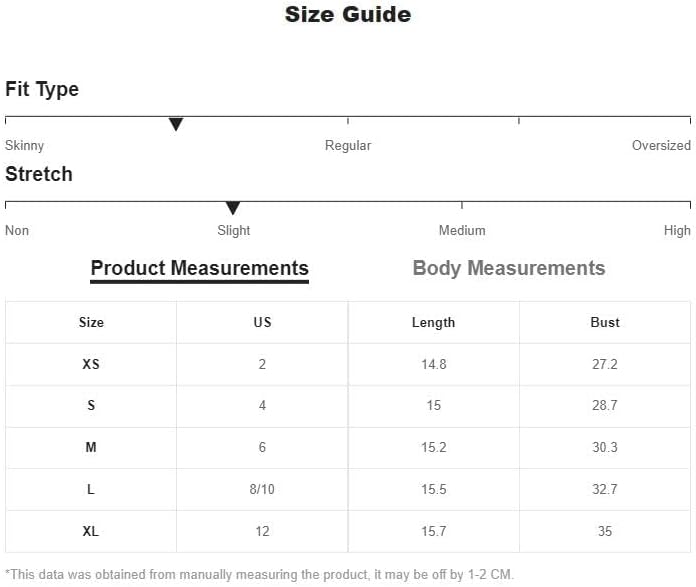This screenshot has height=587, width=696.
Task: Select the XS size row label
Action: [x=91, y=364]
